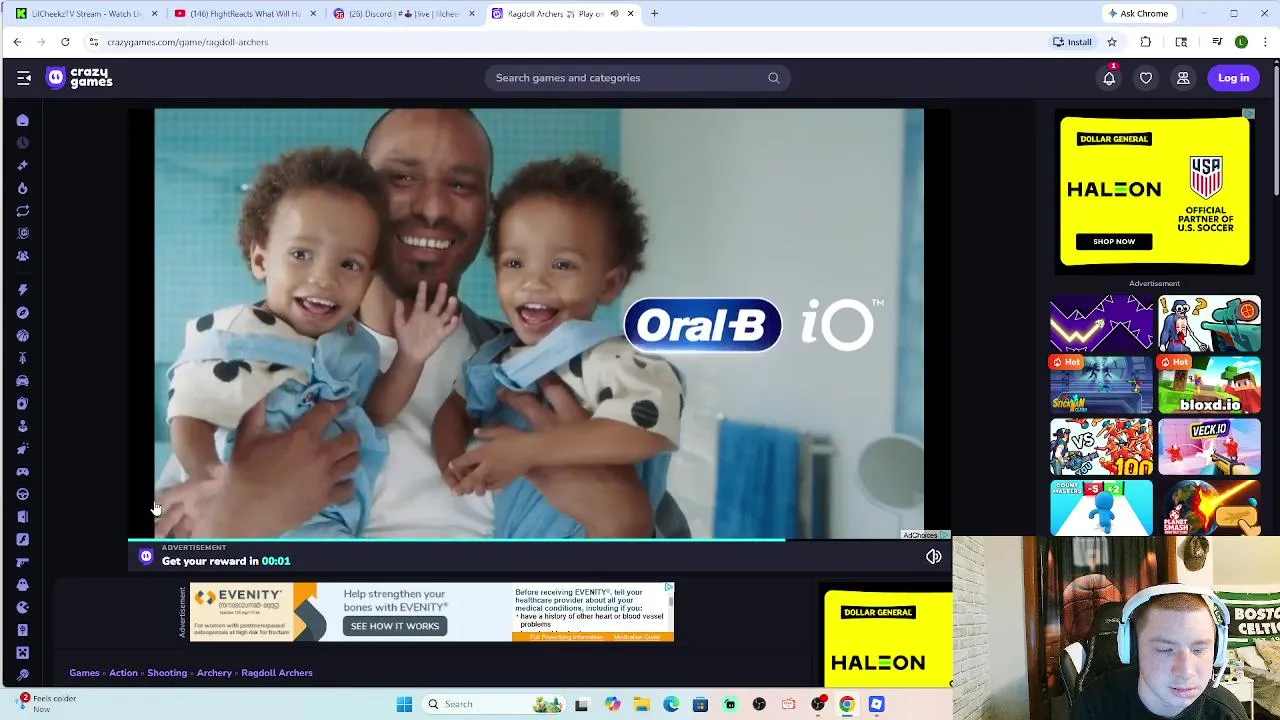Open the Multiplayer people icon in sidebar
The height and width of the screenshot is (720, 1280).
[22, 256]
